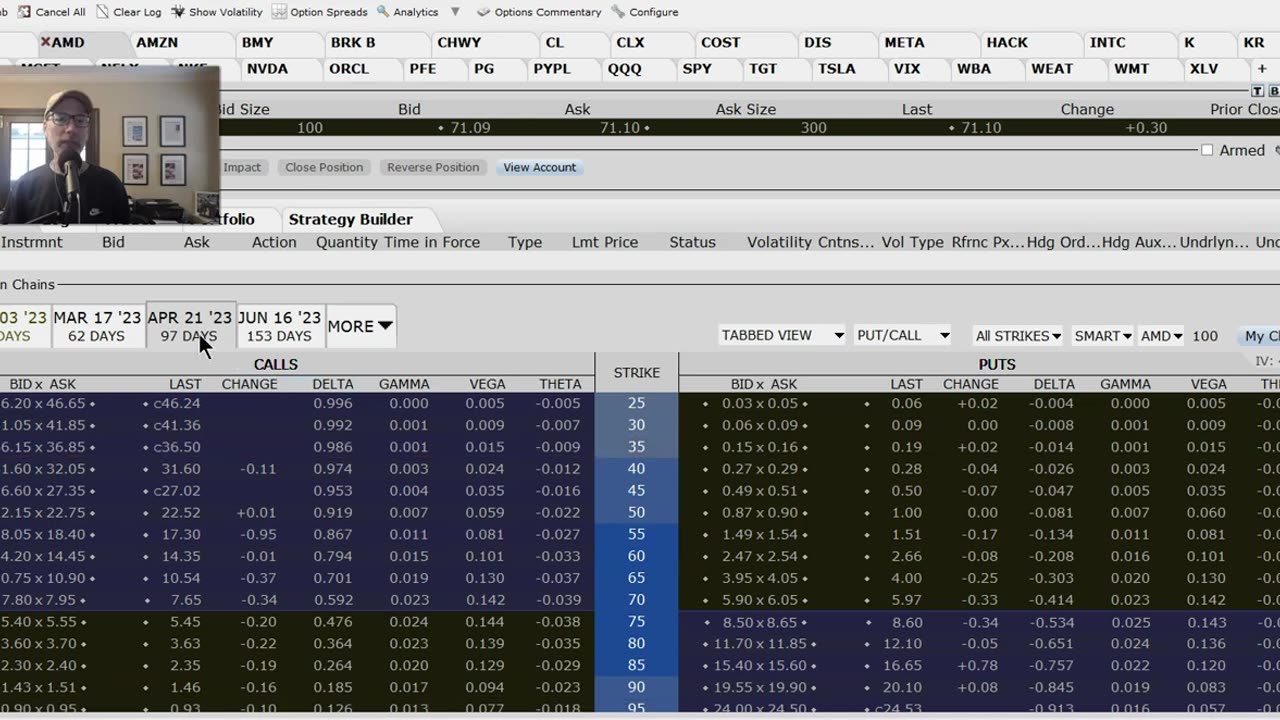Viewport: 1280px width, 720px height.
Task: Click the Reverse Position button
Action: [433, 167]
